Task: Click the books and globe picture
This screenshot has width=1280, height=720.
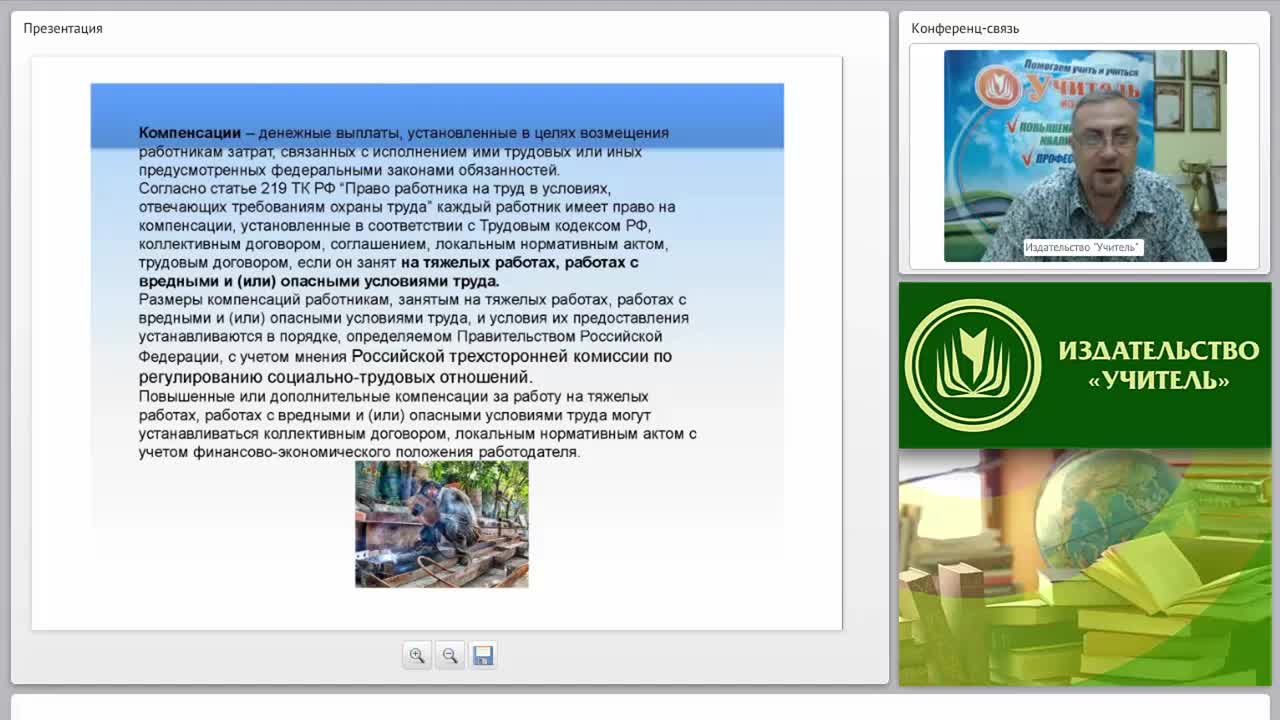Action: 1085,567
